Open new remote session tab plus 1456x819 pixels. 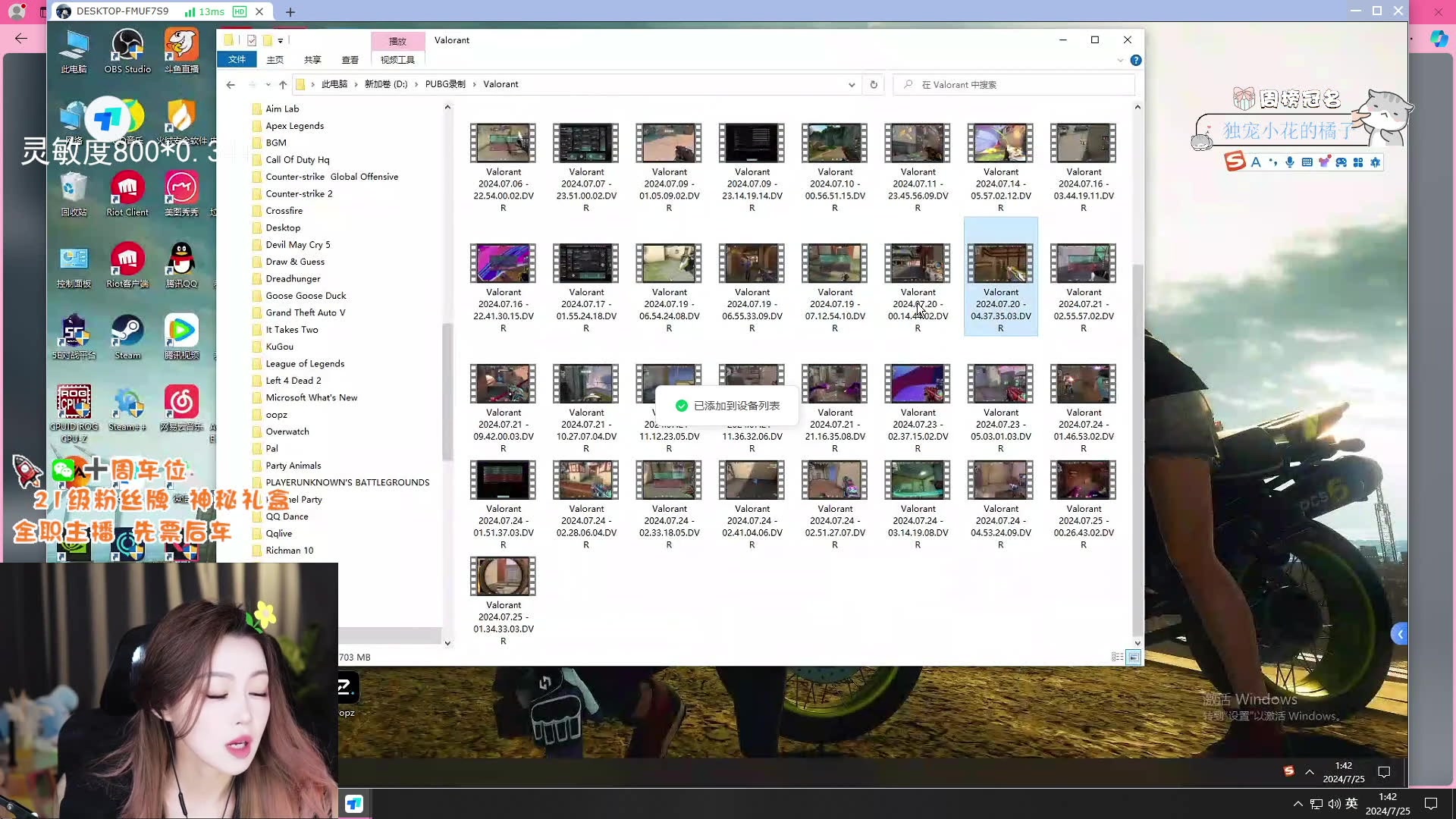tap(290, 11)
